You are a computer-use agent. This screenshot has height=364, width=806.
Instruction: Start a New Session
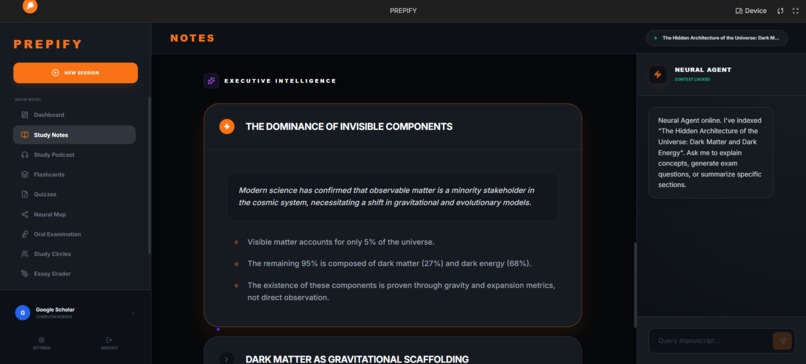[76, 73]
